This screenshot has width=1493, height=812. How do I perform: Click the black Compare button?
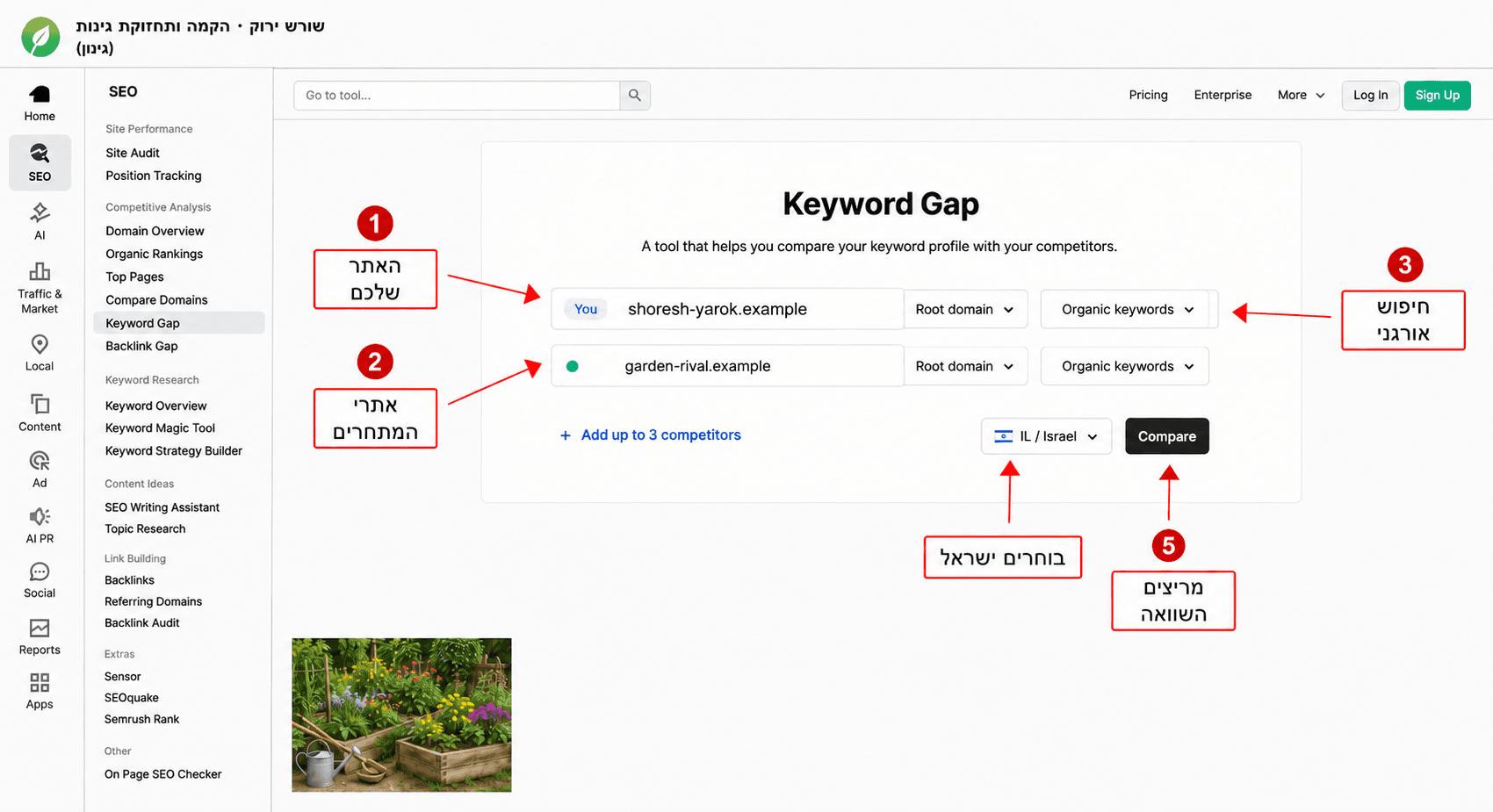[x=1167, y=436]
